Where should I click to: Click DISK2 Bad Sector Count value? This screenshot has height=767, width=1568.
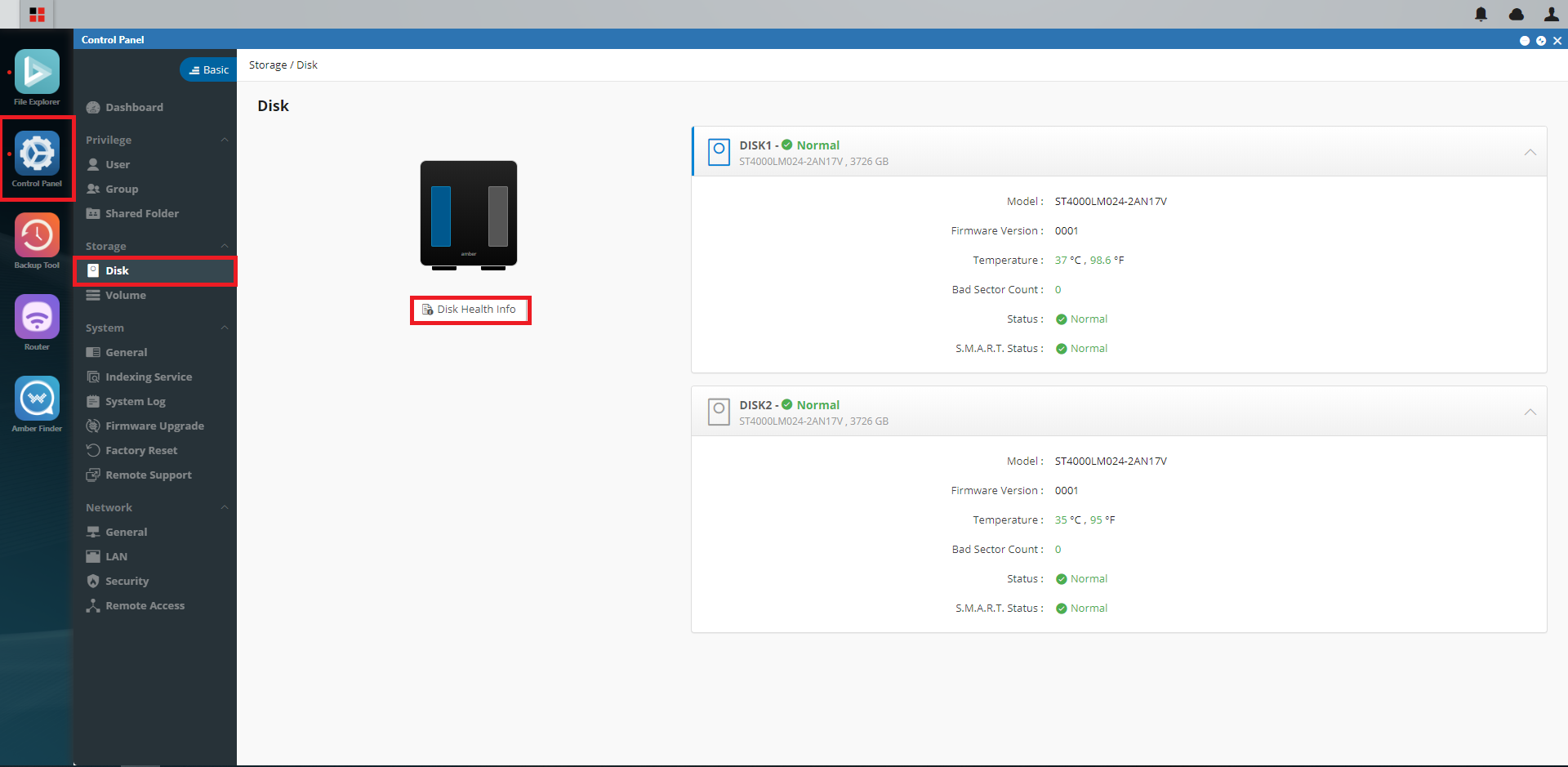coord(1058,550)
